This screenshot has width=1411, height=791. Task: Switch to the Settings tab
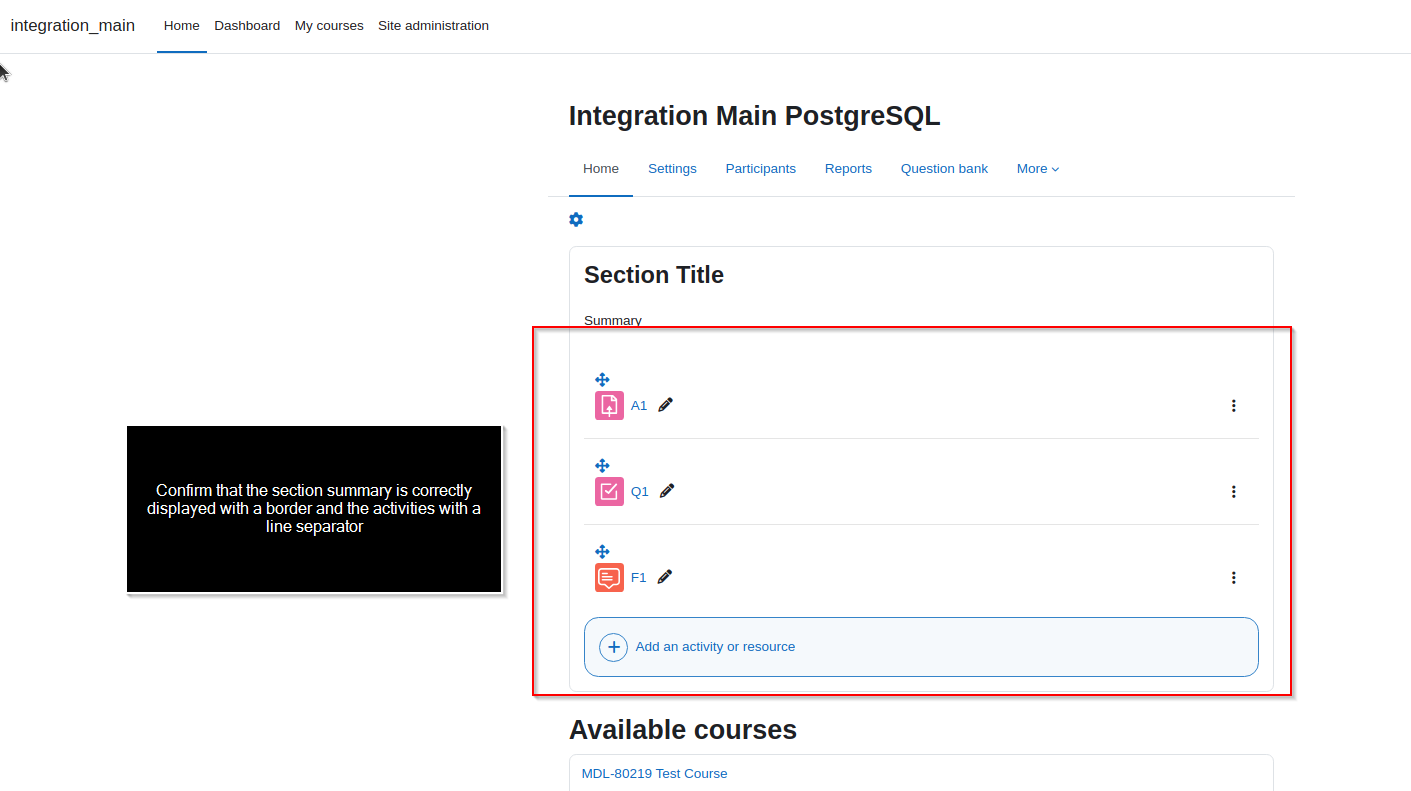coord(672,169)
